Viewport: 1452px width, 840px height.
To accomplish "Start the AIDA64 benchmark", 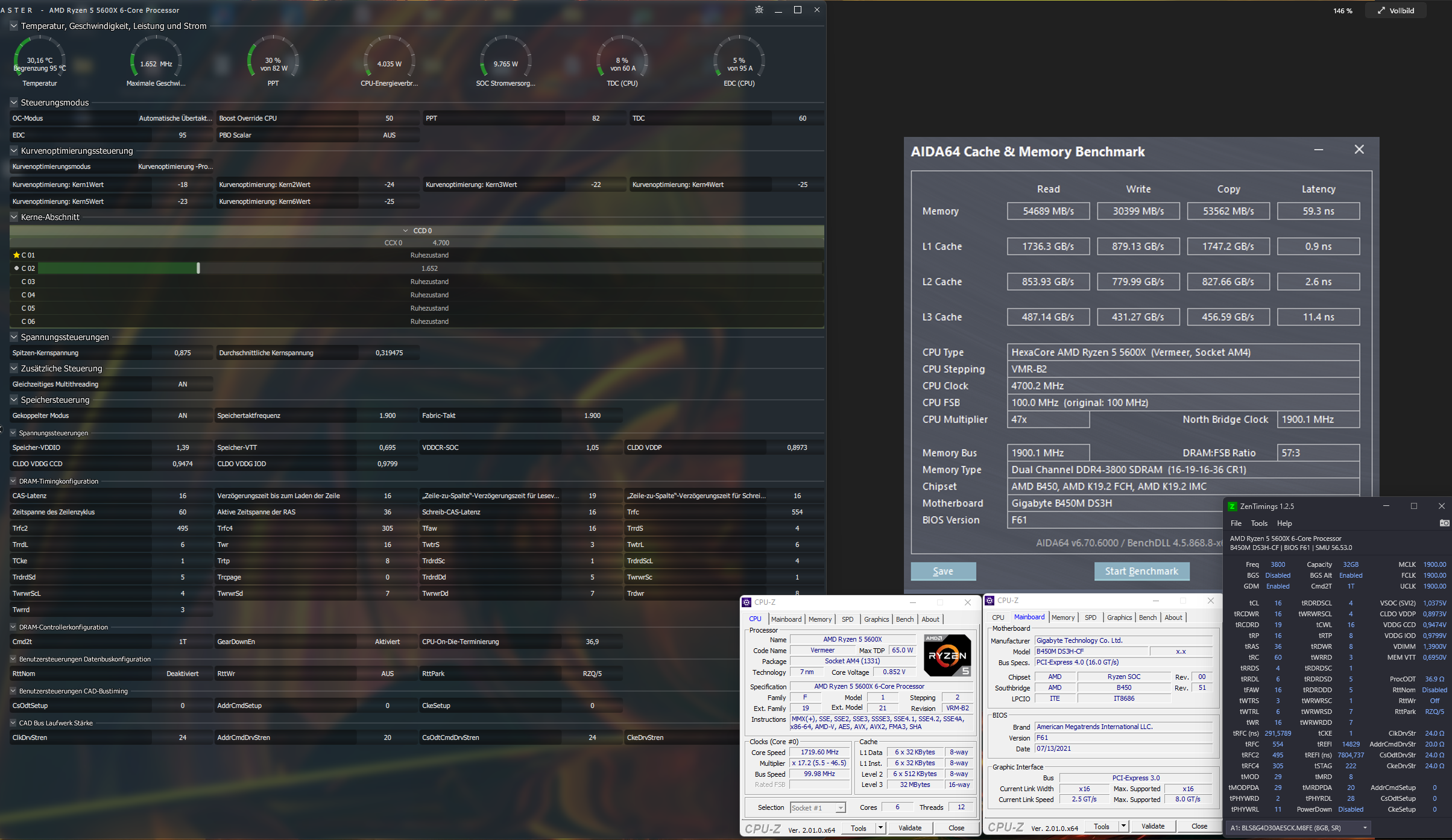I will (x=1141, y=571).
